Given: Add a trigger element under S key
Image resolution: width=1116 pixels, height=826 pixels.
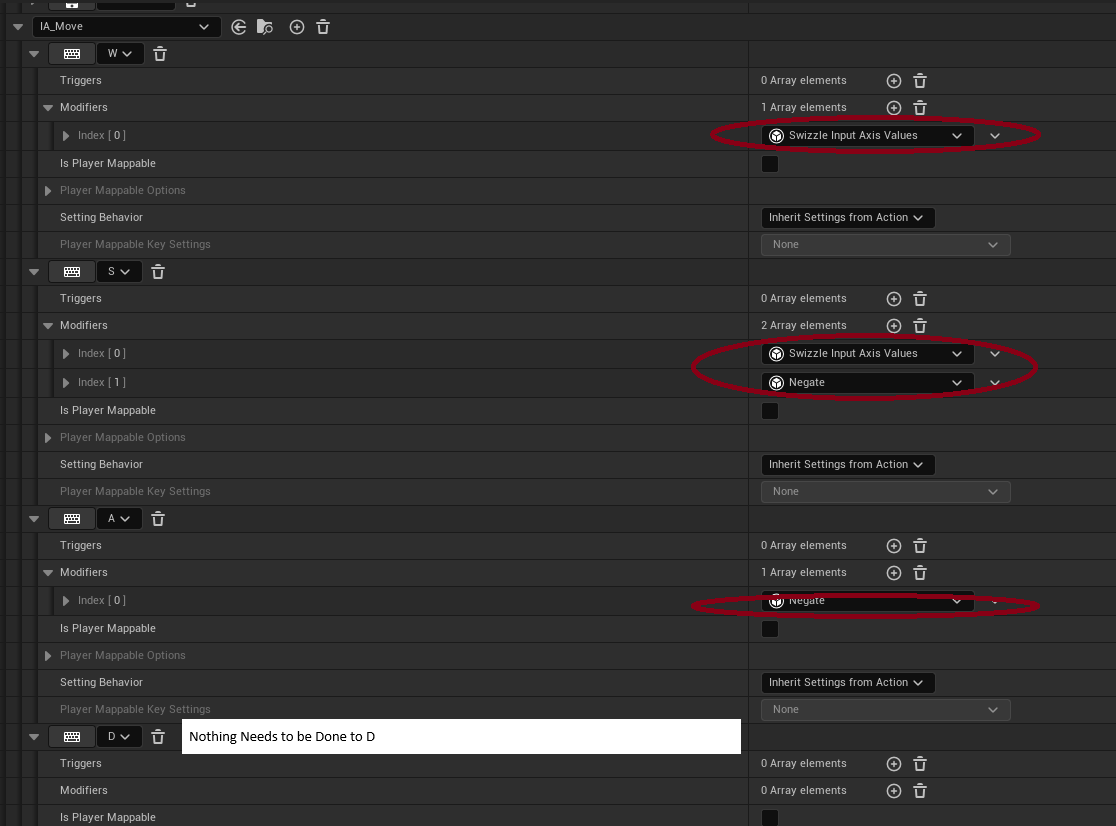Looking at the screenshot, I should (x=894, y=299).
